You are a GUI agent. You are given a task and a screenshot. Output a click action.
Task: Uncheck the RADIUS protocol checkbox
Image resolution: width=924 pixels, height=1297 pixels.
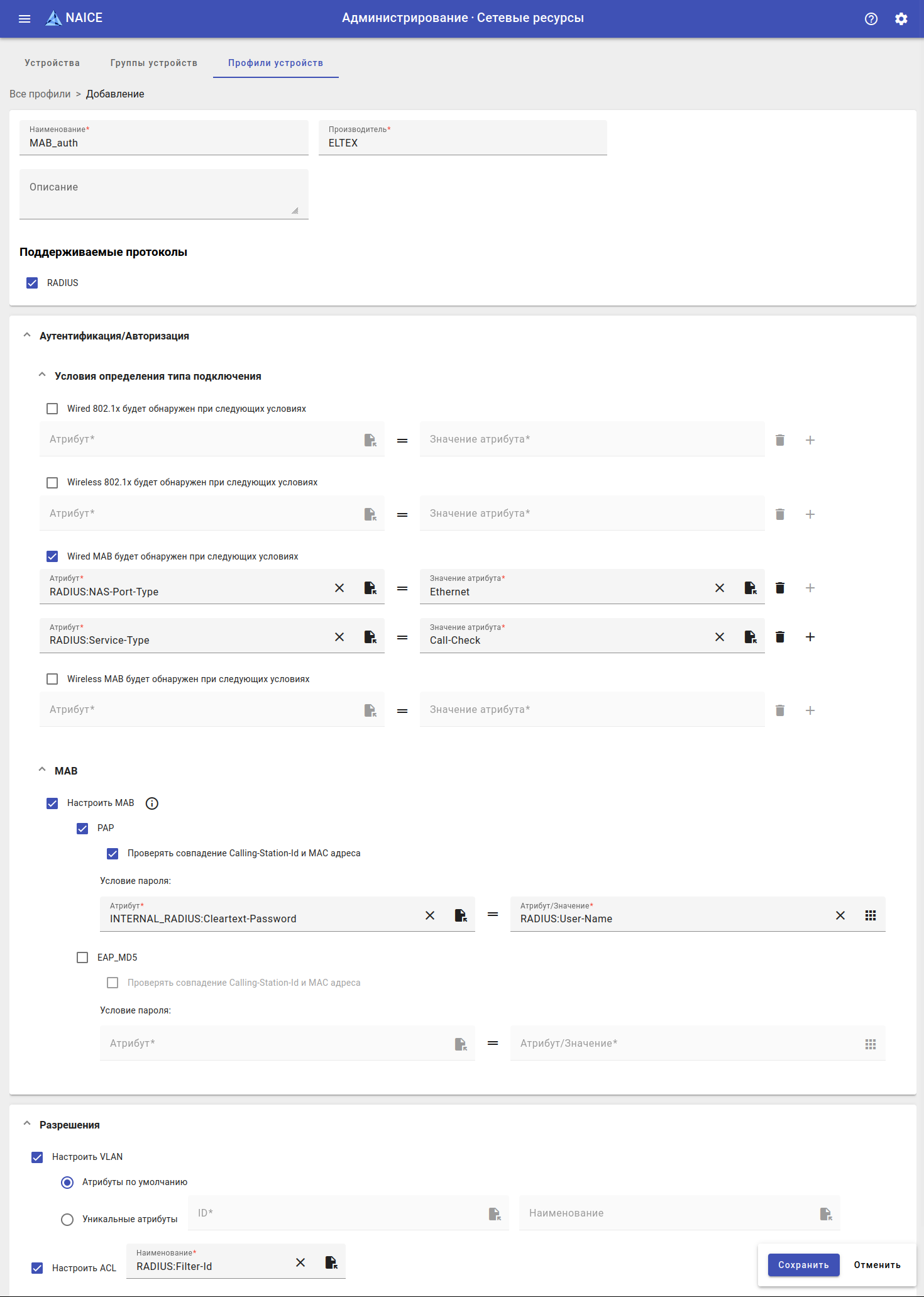pyautogui.click(x=32, y=283)
